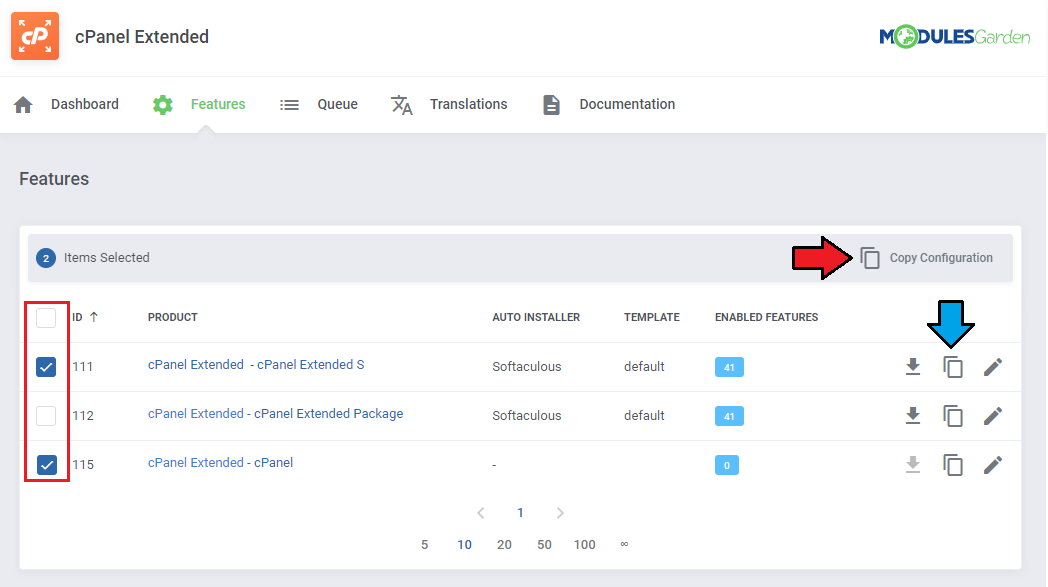Go to previous page with left chevron
Screen dimensions: 1048x587
click(x=481, y=513)
